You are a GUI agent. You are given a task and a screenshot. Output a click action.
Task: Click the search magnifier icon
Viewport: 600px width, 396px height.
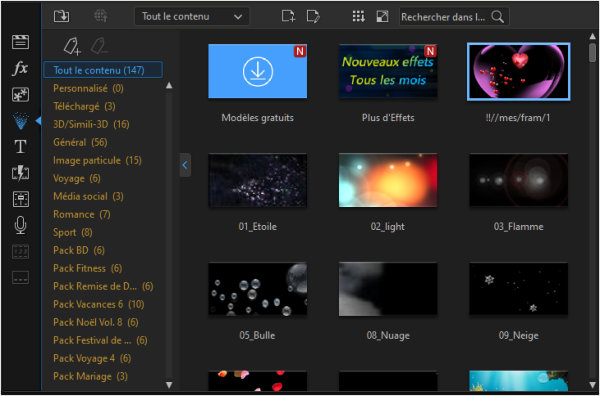coord(497,17)
